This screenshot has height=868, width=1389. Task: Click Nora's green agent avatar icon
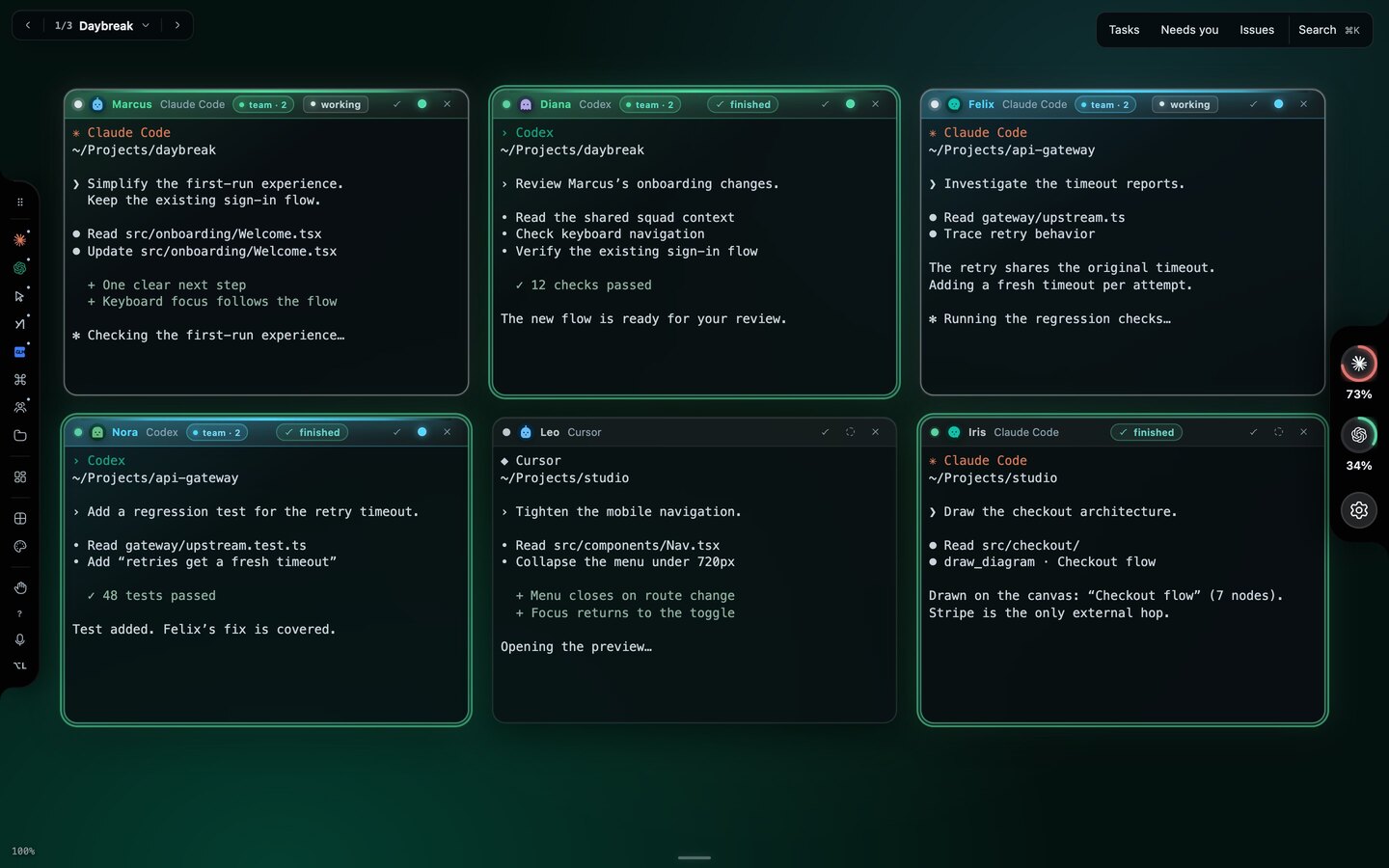(97, 432)
